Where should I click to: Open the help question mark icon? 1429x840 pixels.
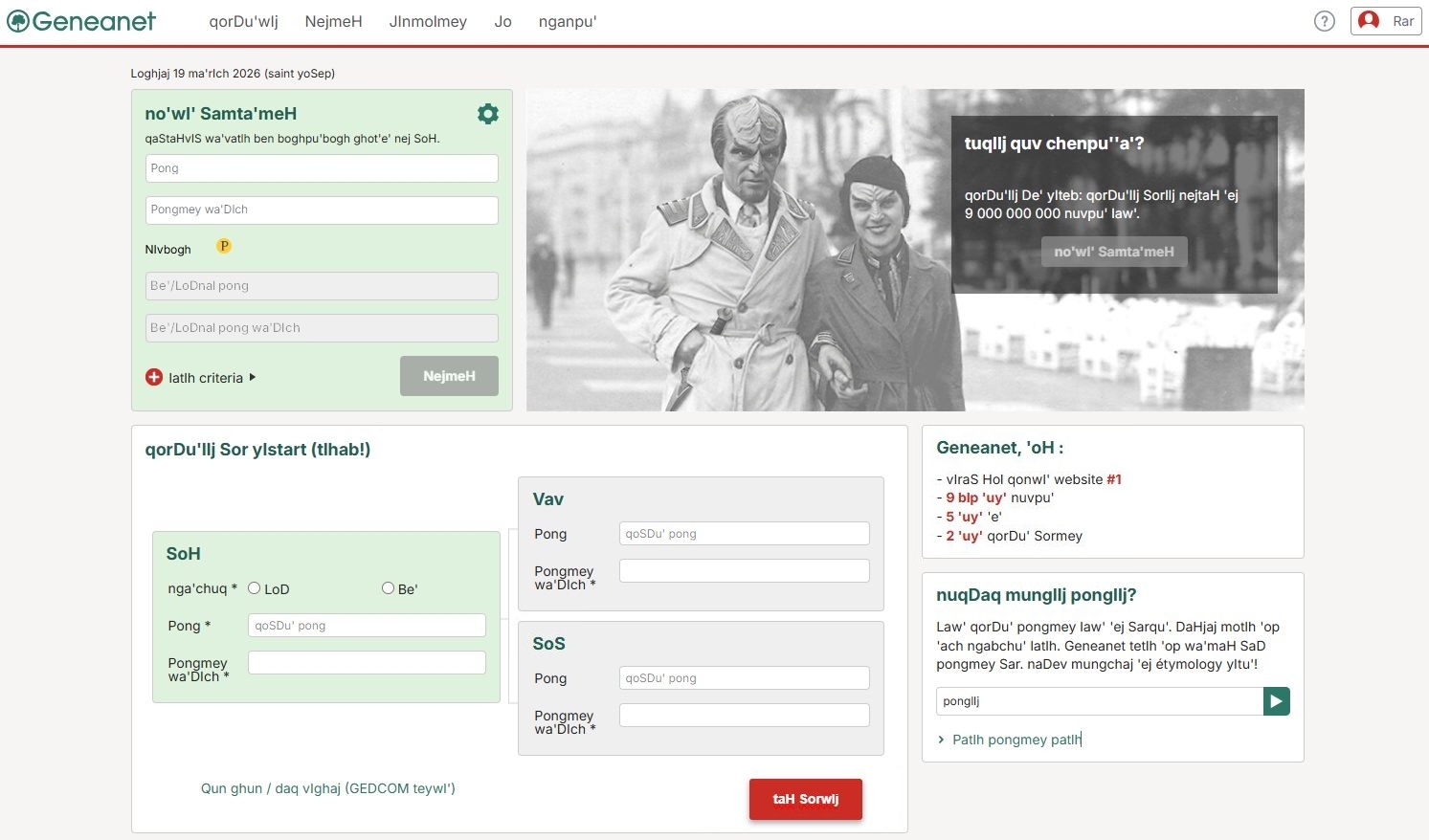coord(1324,20)
